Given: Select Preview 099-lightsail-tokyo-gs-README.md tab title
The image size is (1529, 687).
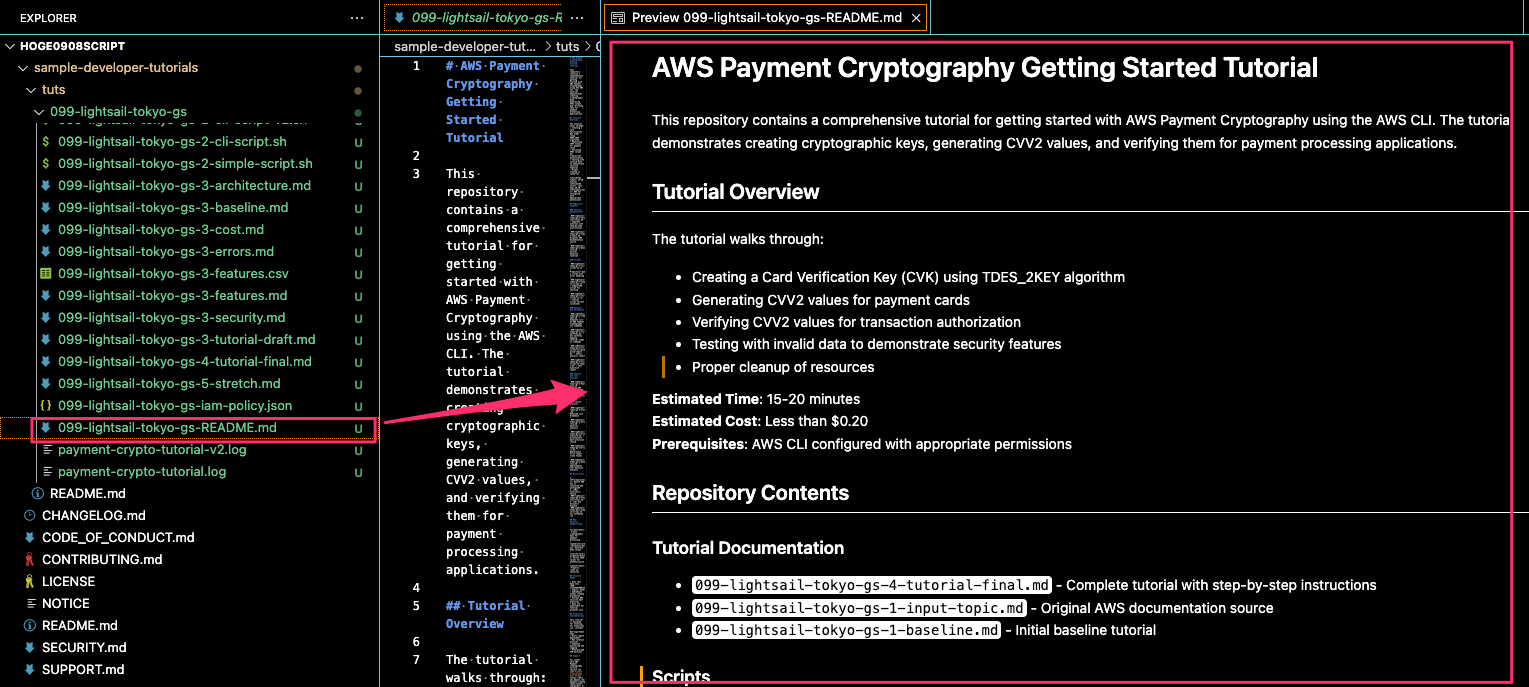Looking at the screenshot, I should (765, 18).
